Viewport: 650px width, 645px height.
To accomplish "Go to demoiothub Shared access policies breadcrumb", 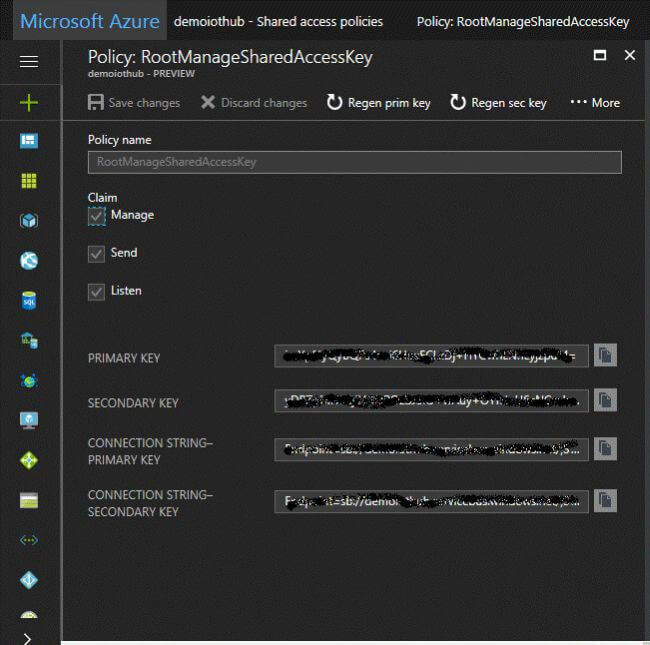I will (x=278, y=22).
